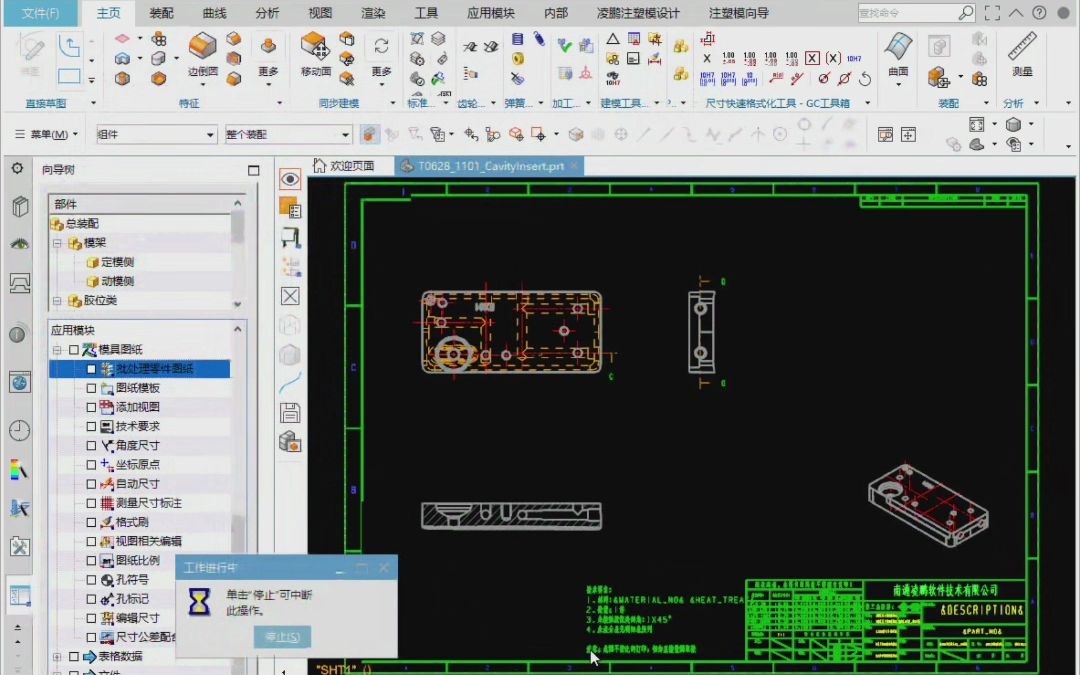
Task: Click the parenthesized (X) reference dimension icon
Action: tap(833, 59)
